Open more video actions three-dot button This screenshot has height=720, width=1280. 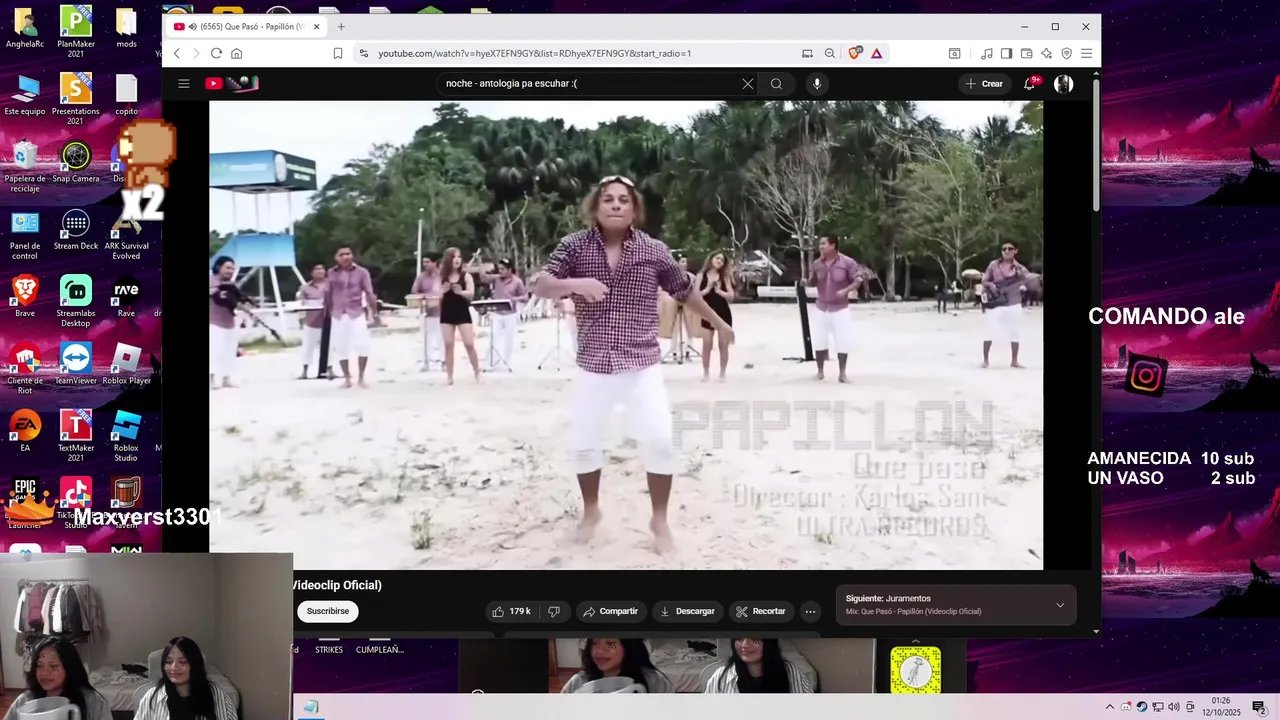pos(810,611)
